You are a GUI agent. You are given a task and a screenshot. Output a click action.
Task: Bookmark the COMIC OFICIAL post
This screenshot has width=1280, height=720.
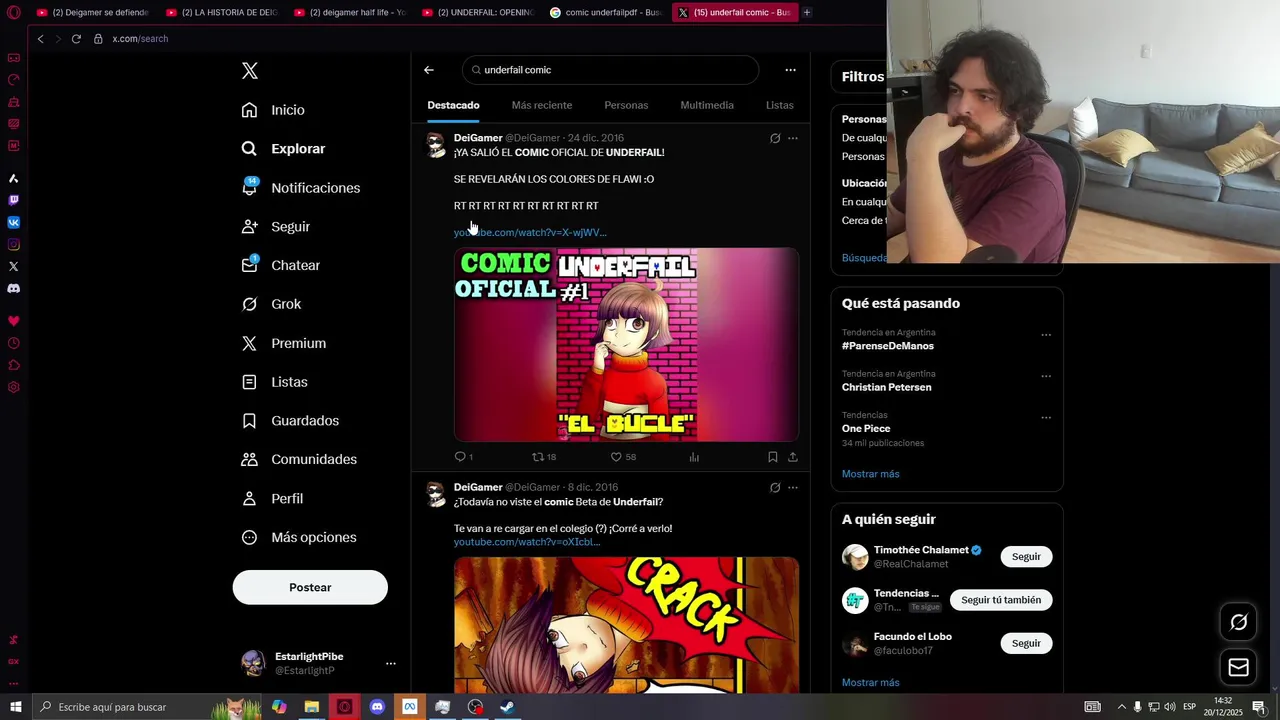(x=773, y=457)
